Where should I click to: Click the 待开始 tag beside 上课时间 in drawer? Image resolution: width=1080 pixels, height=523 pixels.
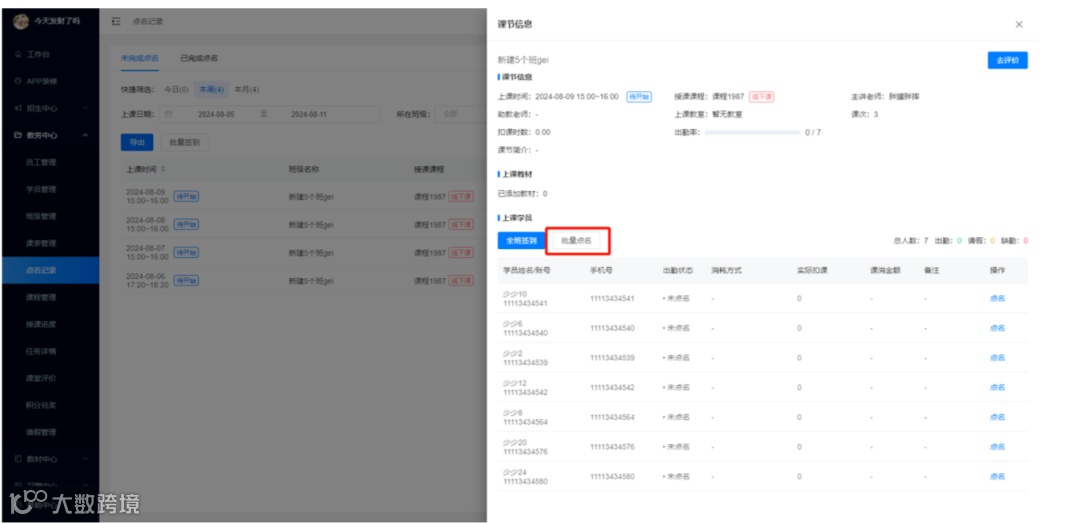coord(639,96)
